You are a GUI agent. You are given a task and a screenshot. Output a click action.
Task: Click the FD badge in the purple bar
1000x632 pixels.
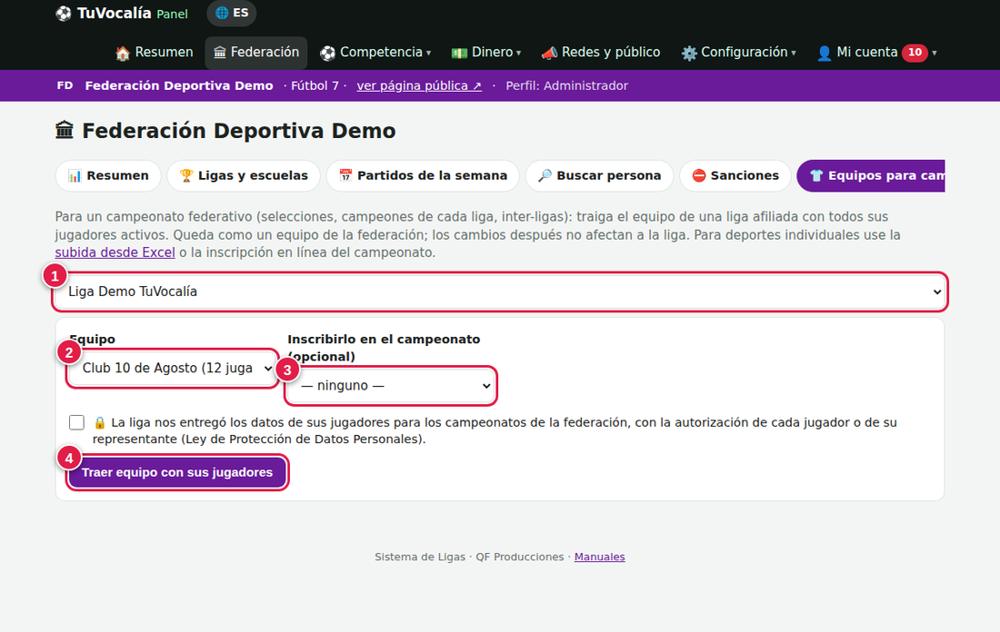point(64,85)
